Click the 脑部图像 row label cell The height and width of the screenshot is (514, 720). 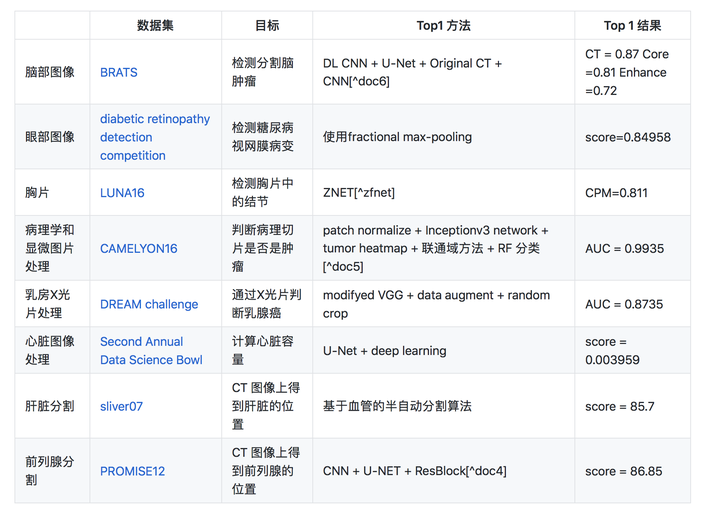tap(50, 72)
